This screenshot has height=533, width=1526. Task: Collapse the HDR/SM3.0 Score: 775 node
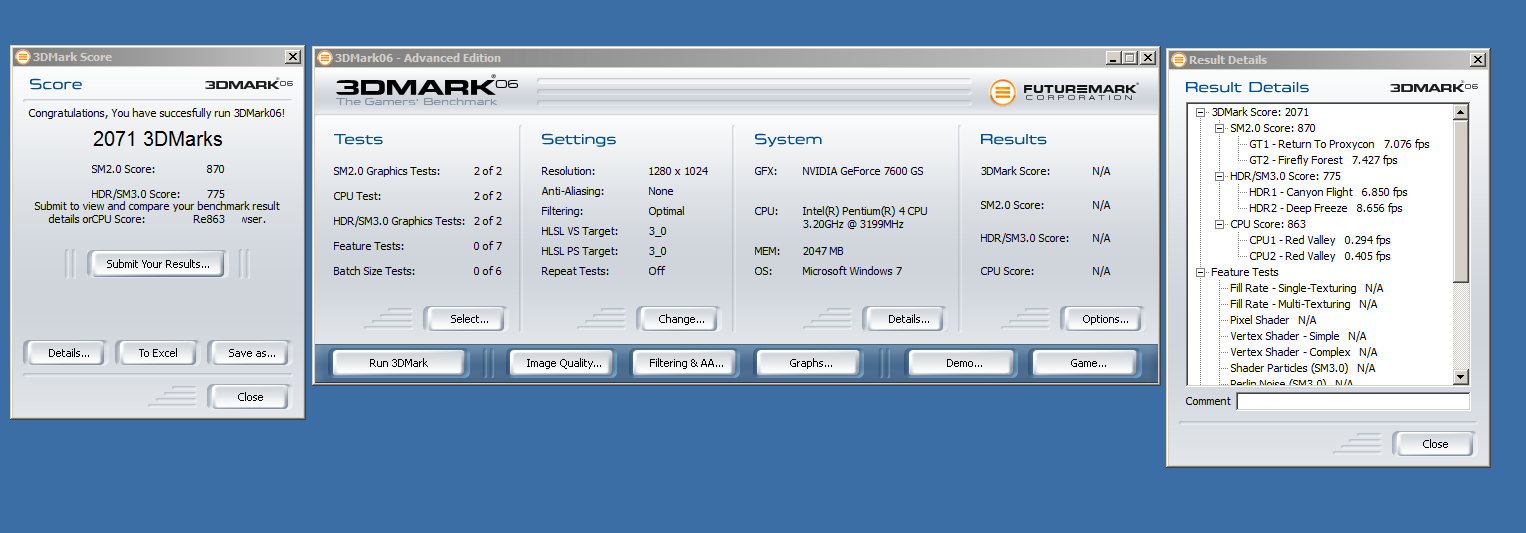[1219, 176]
